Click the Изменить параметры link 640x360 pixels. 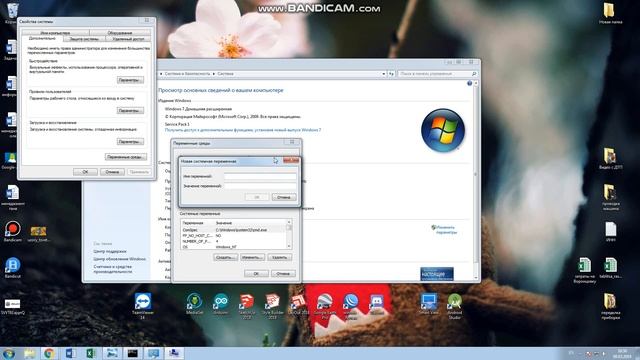(446, 230)
